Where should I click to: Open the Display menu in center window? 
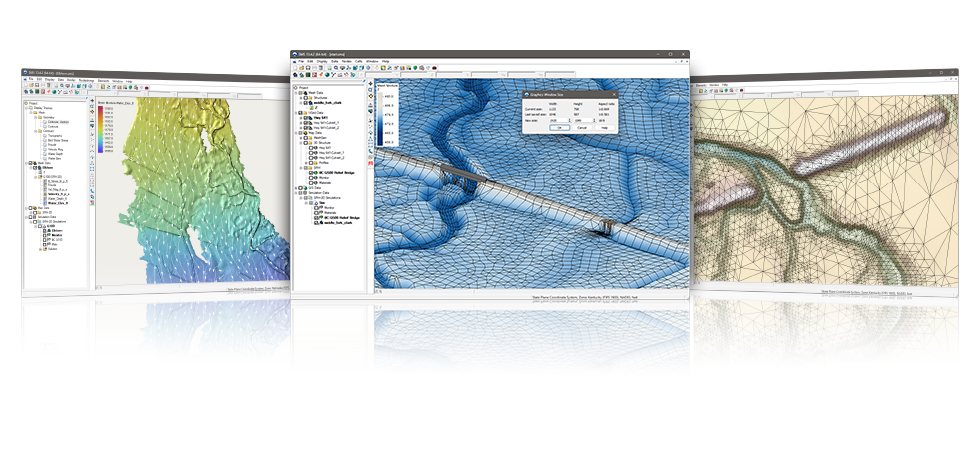[x=322, y=61]
